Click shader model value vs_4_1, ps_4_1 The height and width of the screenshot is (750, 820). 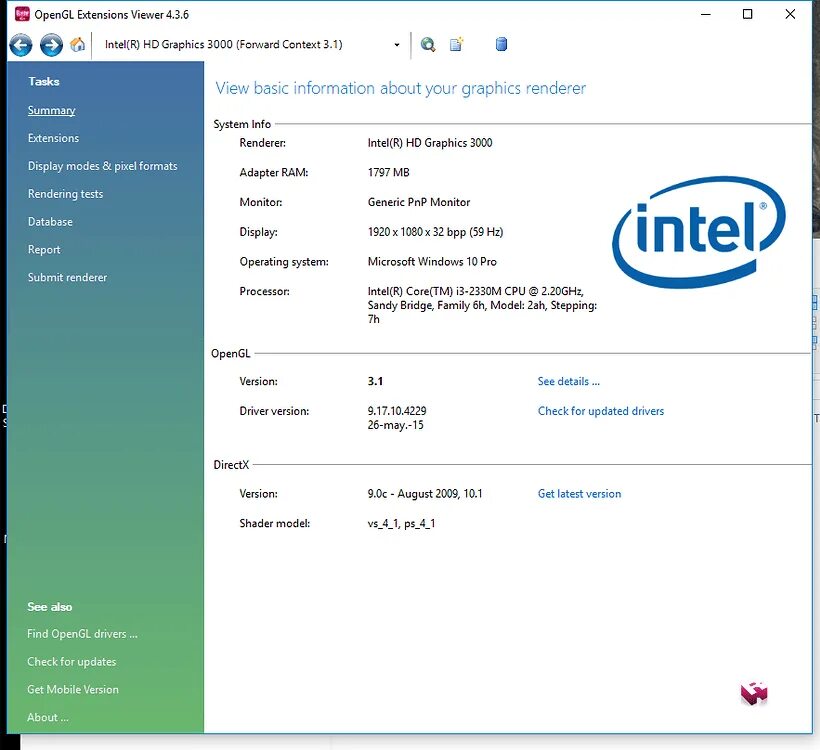[401, 524]
